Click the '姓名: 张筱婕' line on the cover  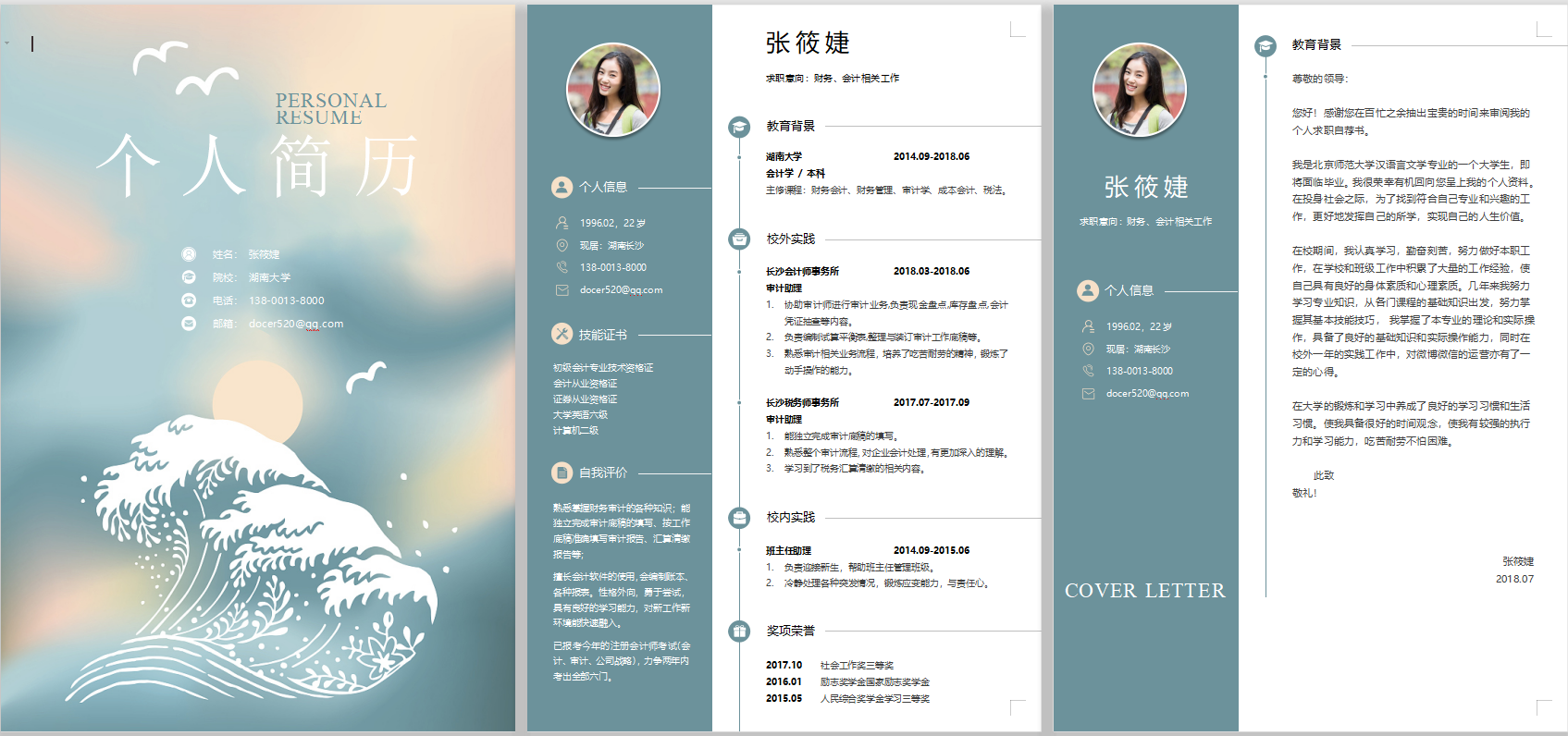click(x=246, y=254)
